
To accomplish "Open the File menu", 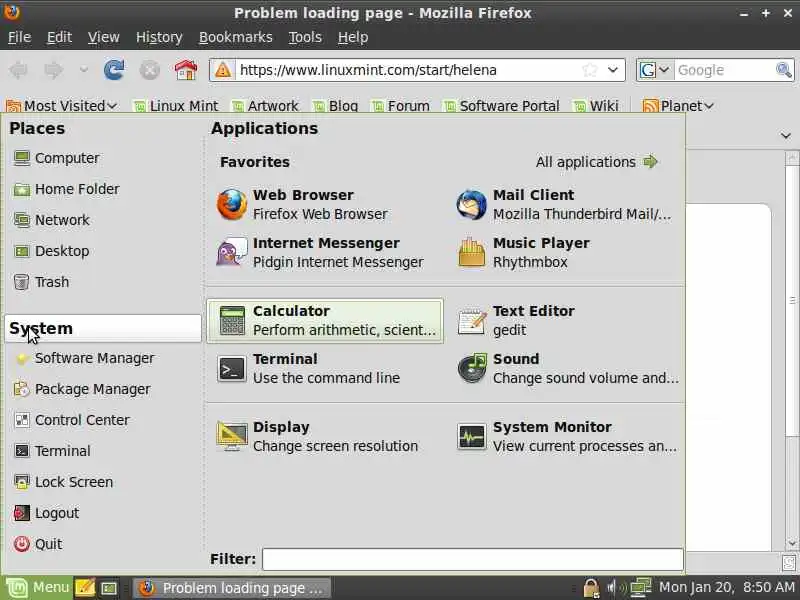I will point(19,37).
